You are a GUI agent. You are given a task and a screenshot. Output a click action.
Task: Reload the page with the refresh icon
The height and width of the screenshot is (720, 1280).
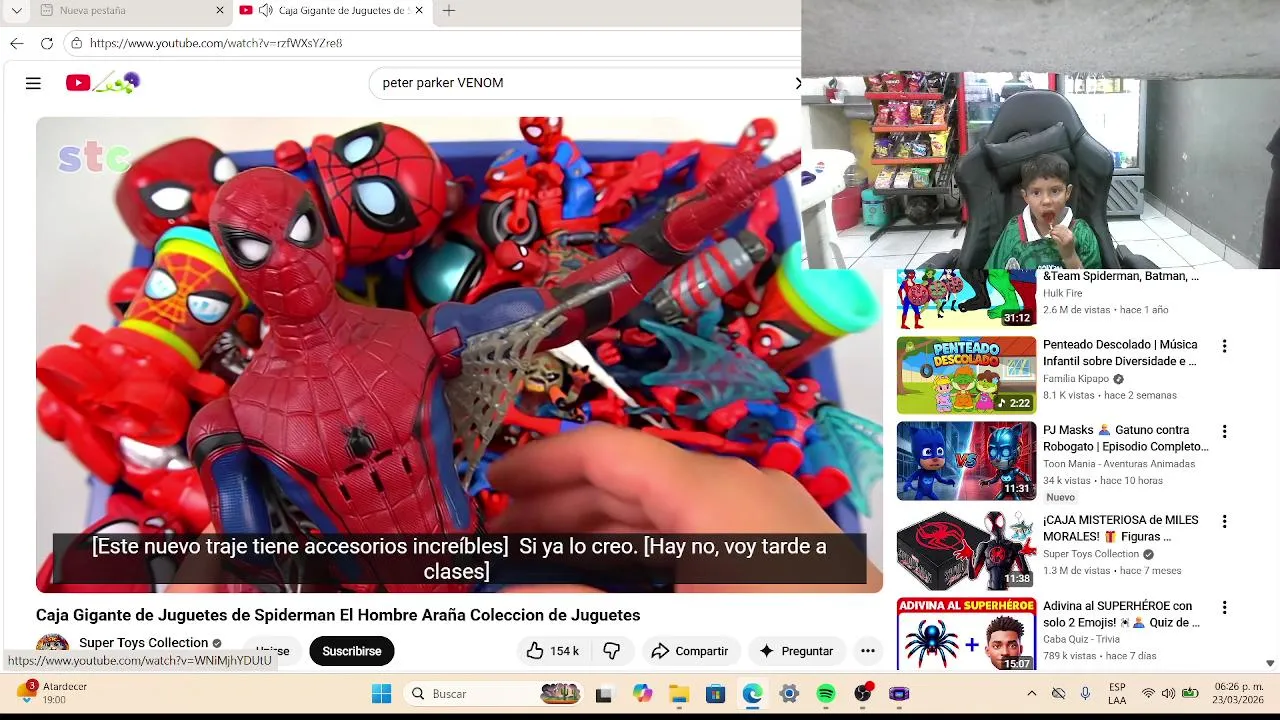[x=47, y=43]
